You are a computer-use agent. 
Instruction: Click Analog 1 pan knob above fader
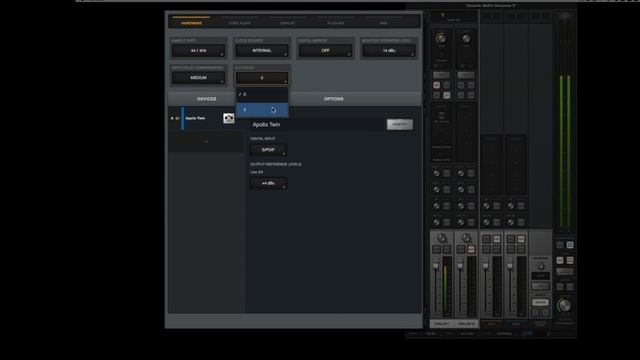[x=442, y=238]
